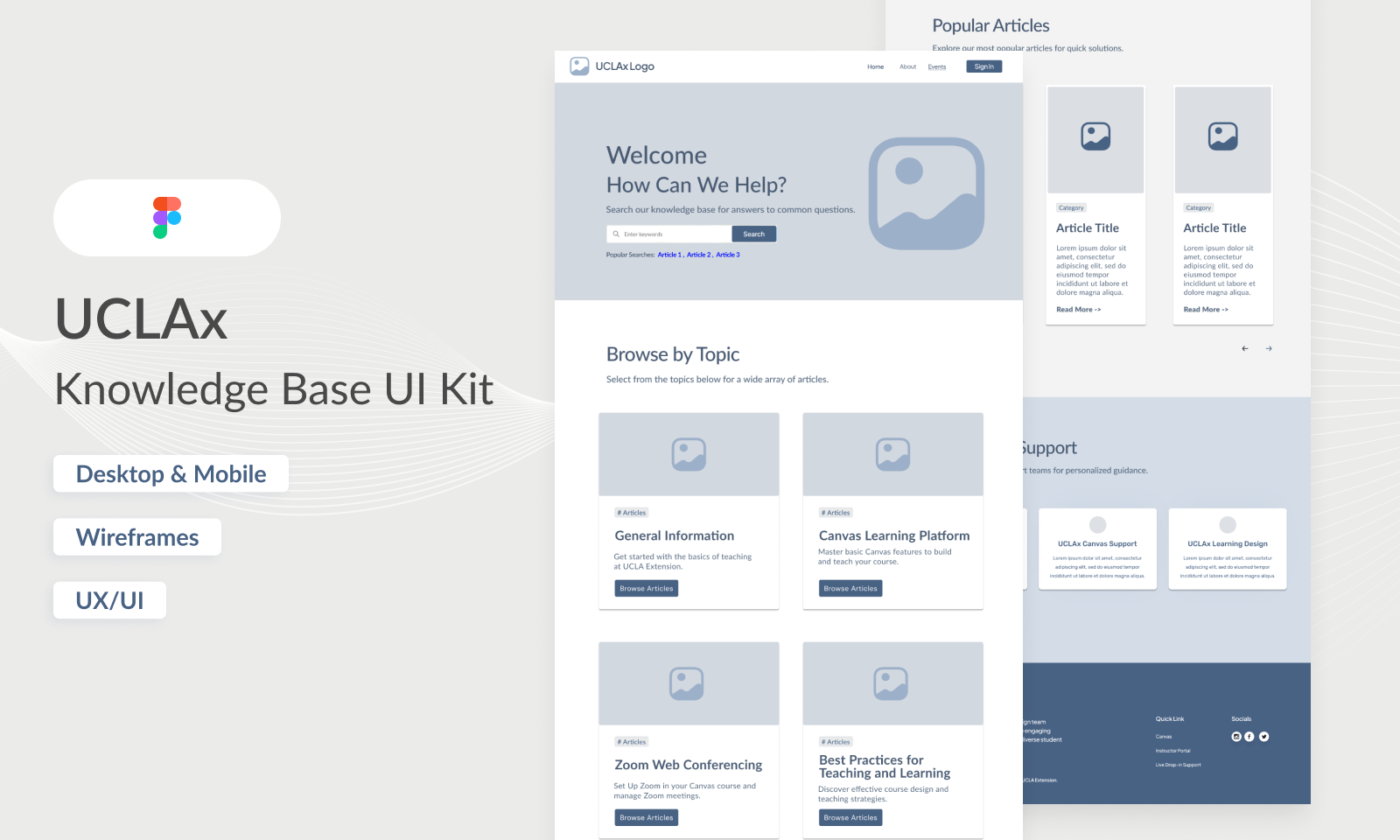1400x840 pixels.
Task: Click Live Drop-in Support footer link
Action: pos(1177,764)
